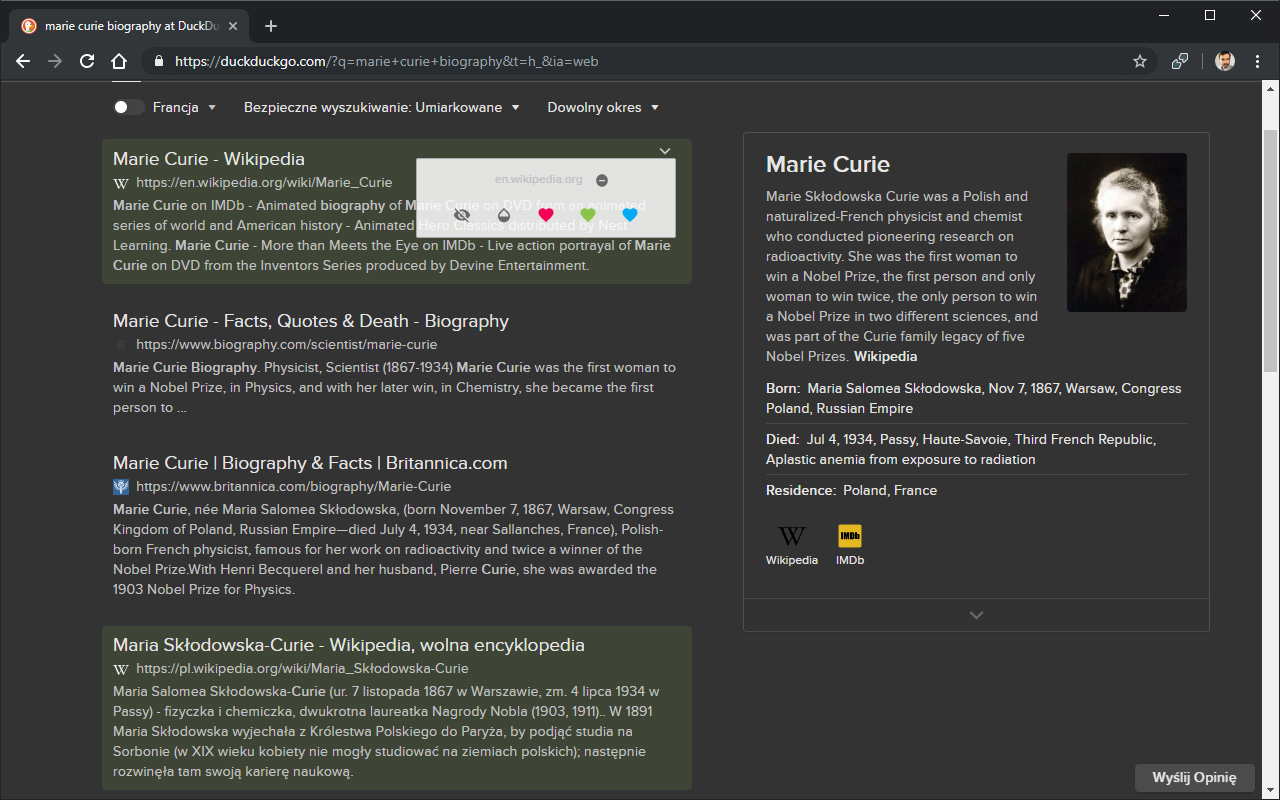Open a new browser tab

pos(271,26)
